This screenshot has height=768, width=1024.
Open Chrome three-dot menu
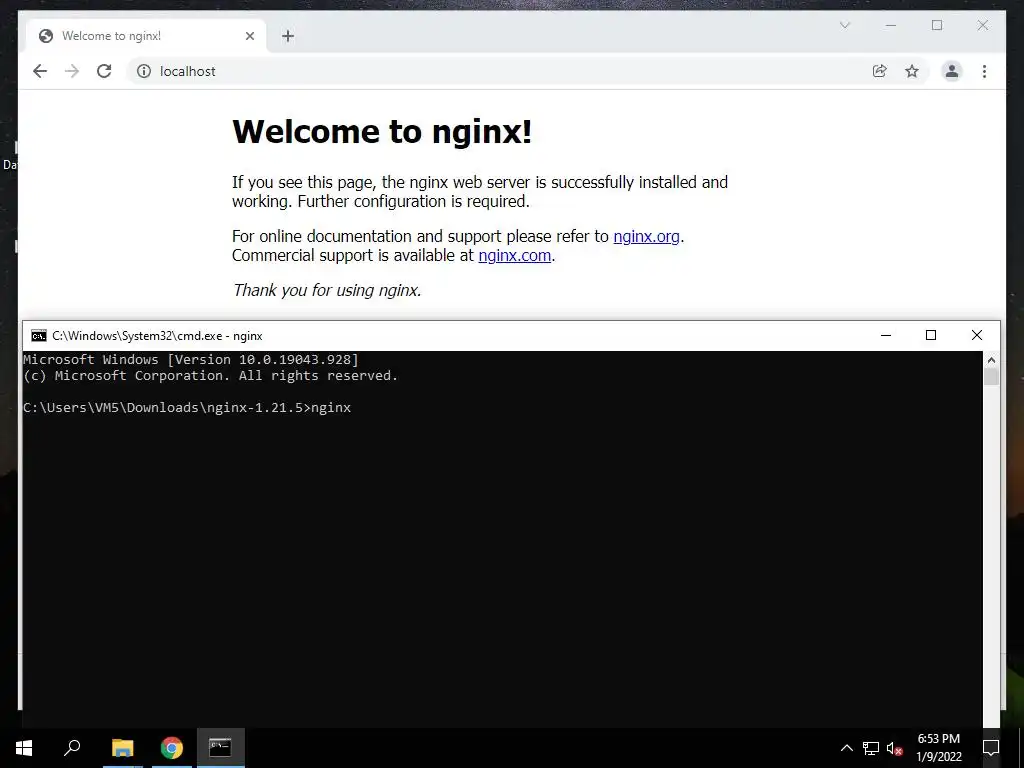984,71
